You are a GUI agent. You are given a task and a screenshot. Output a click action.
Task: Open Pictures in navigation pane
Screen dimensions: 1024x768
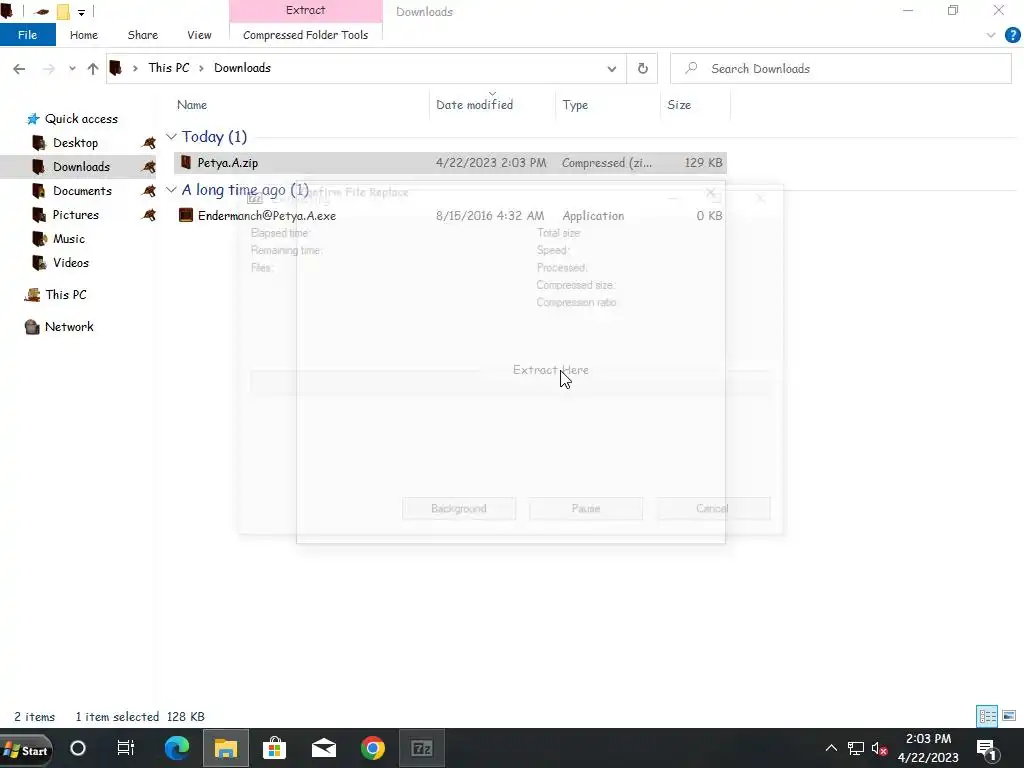coord(76,215)
